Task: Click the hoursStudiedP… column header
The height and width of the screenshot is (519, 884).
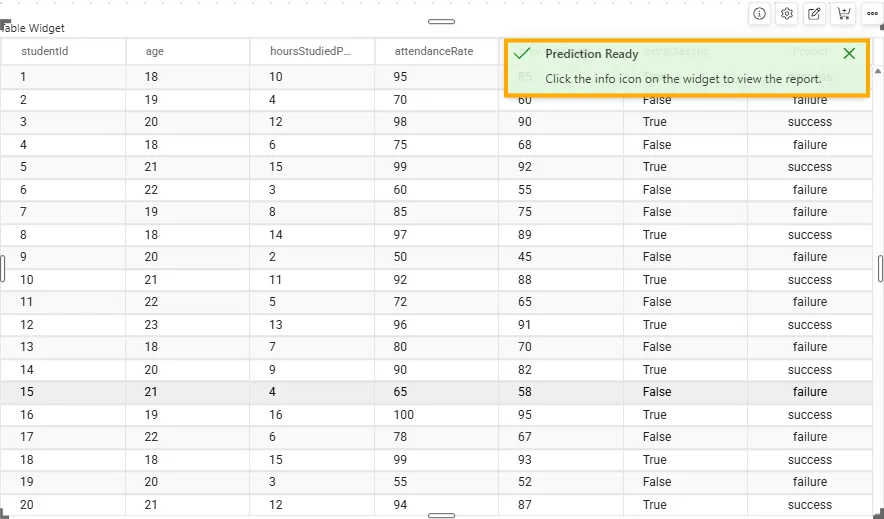Action: pyautogui.click(x=310, y=51)
